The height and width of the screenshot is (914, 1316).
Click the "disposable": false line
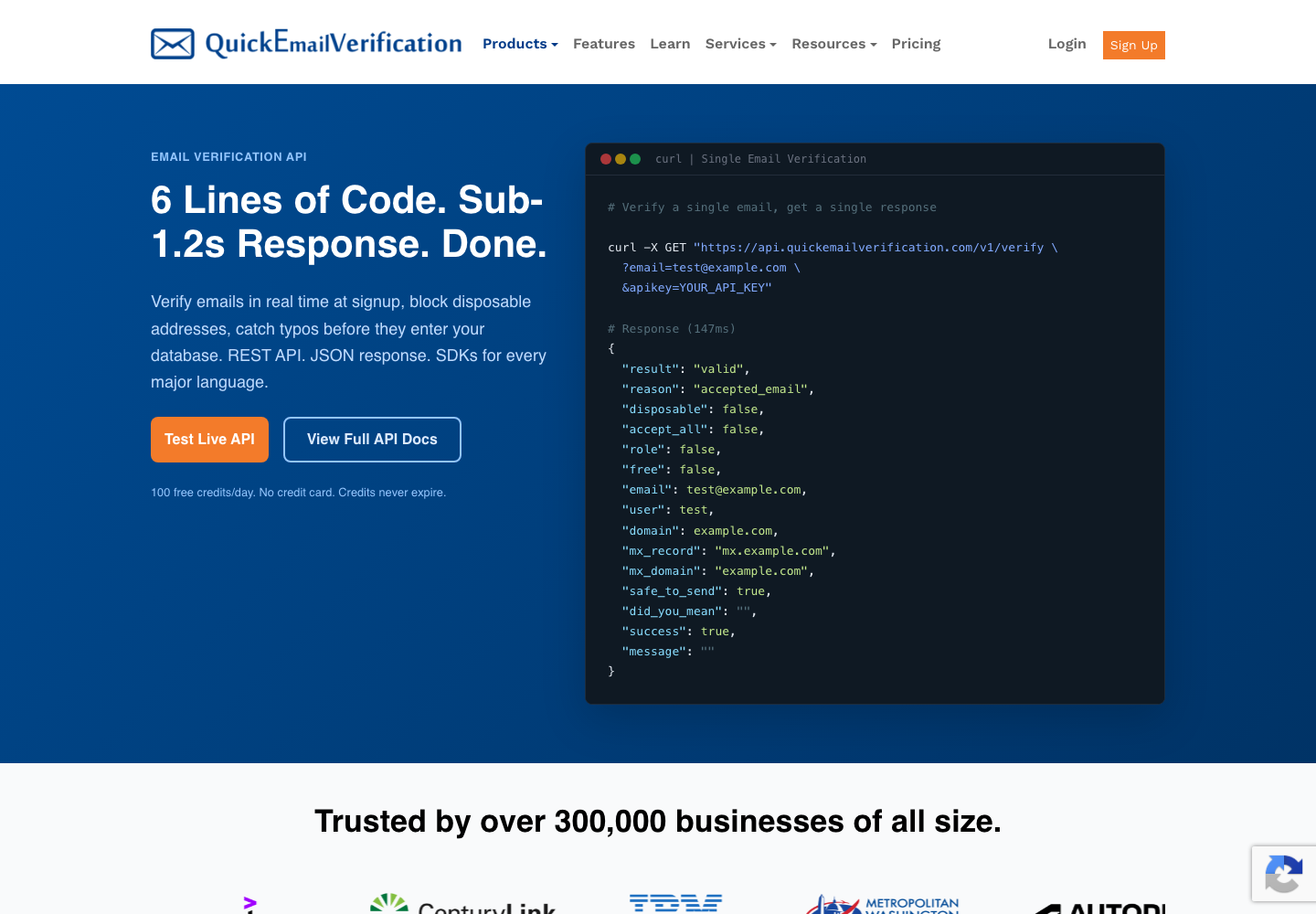[693, 409]
